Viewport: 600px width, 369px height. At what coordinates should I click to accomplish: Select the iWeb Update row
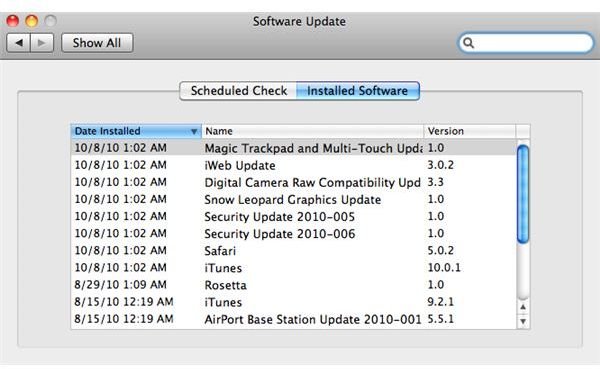pyautogui.click(x=293, y=165)
